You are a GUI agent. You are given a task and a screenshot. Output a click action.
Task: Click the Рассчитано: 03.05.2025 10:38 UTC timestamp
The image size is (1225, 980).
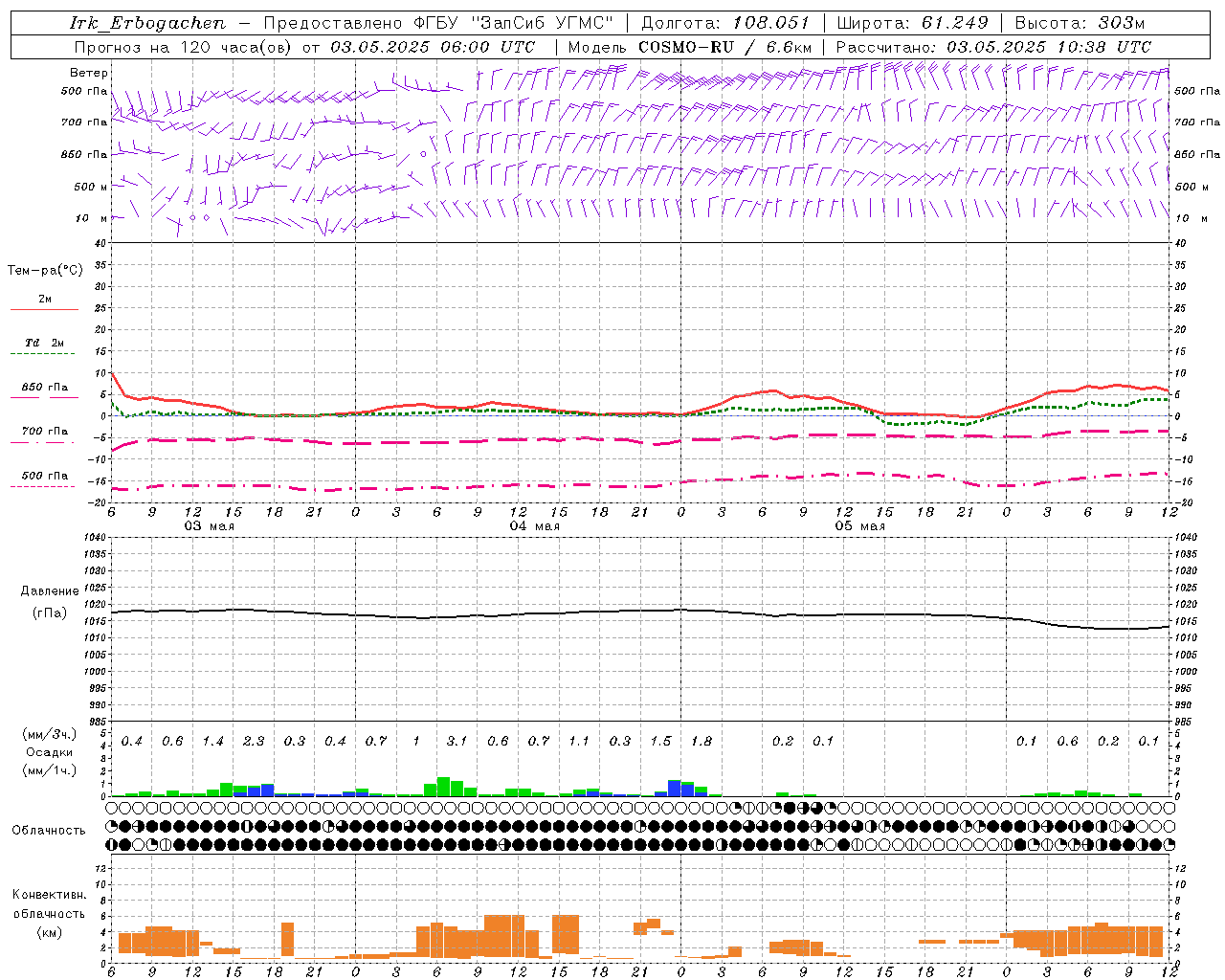coord(993,47)
